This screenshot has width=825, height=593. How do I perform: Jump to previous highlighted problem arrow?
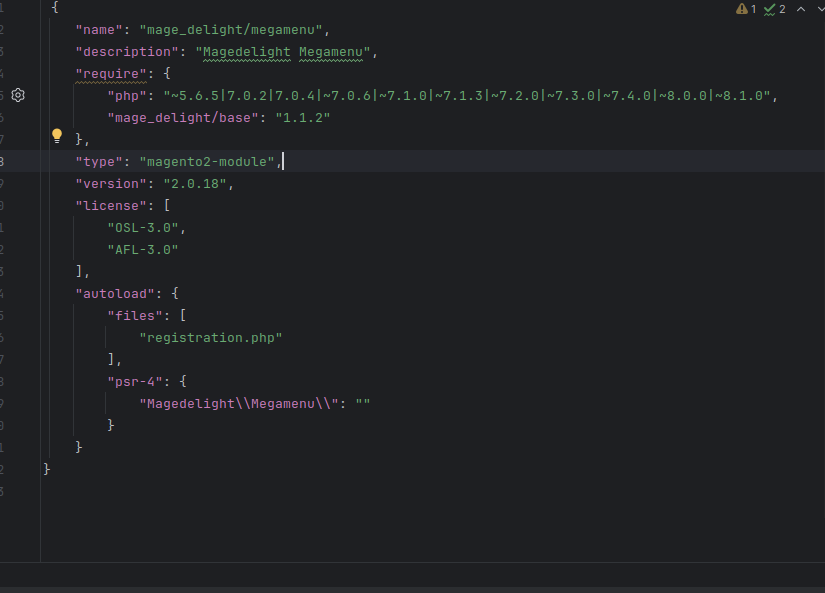(800, 9)
